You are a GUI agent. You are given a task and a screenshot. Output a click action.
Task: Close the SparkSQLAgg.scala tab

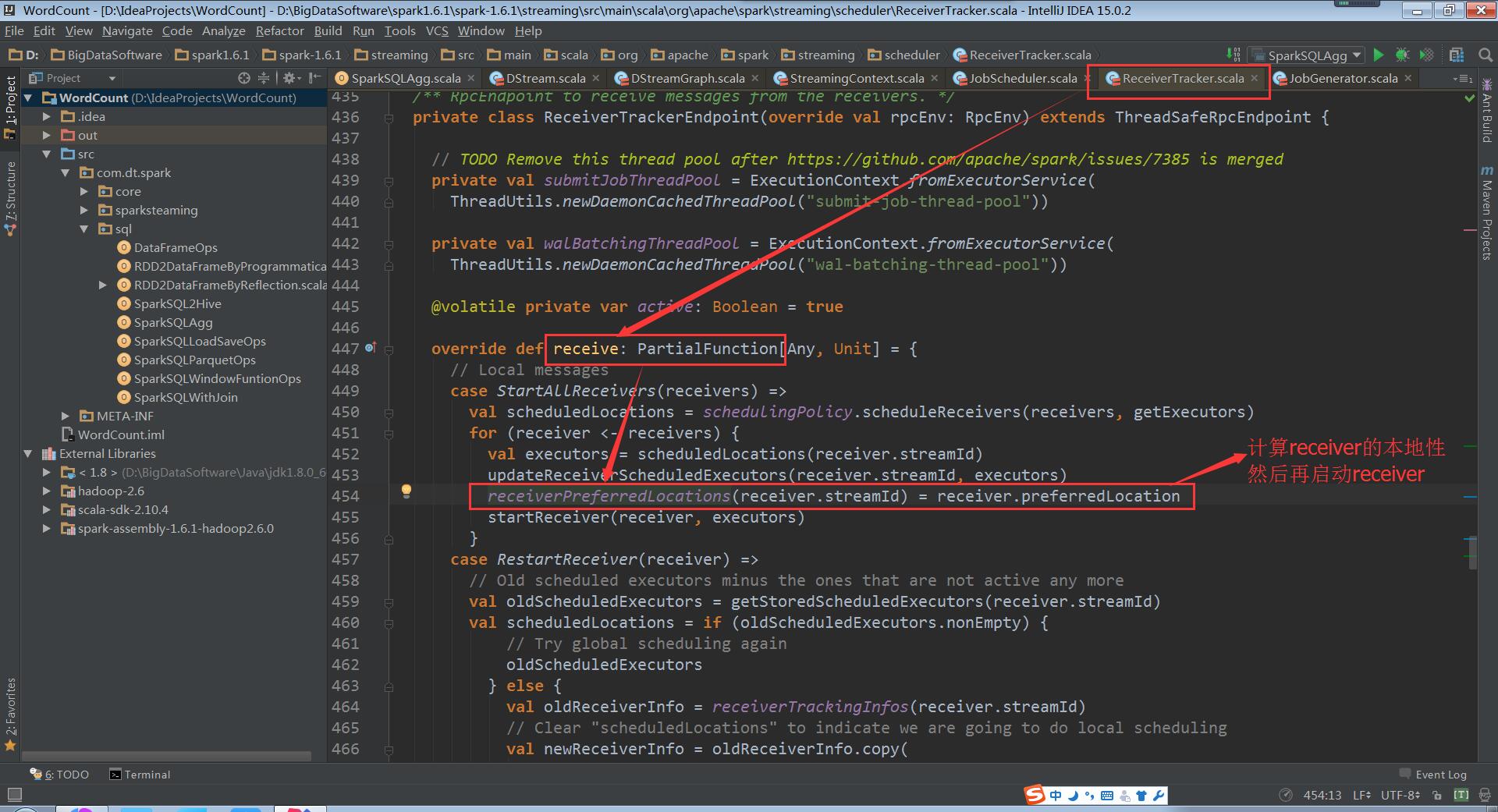point(470,78)
